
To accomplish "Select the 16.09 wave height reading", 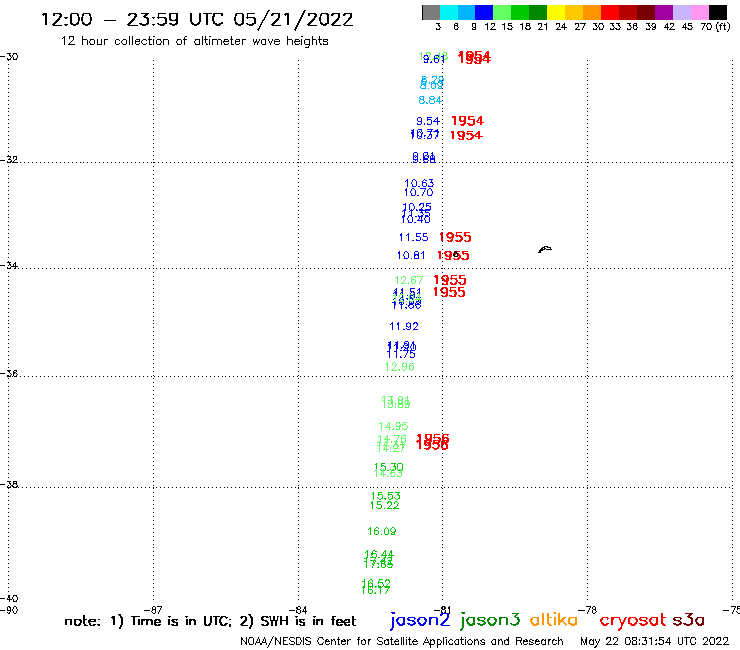I will (382, 532).
